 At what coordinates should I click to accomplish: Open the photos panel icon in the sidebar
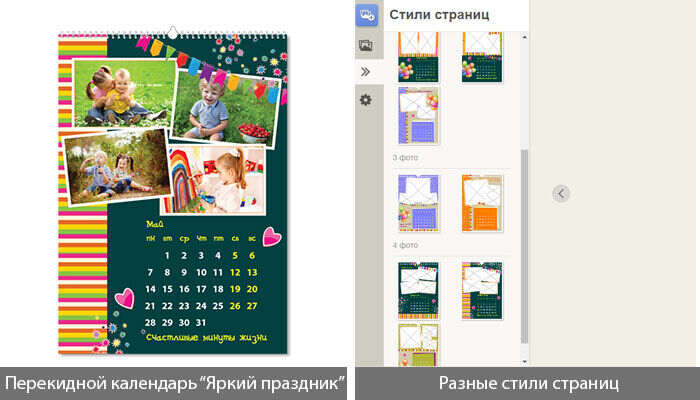click(366, 44)
